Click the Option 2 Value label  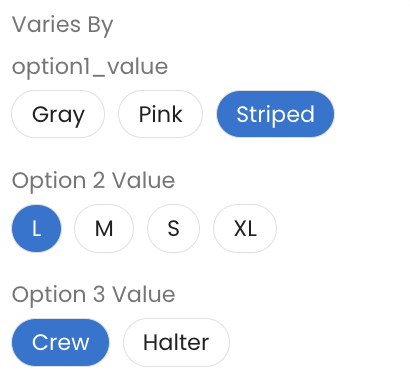coord(93,181)
